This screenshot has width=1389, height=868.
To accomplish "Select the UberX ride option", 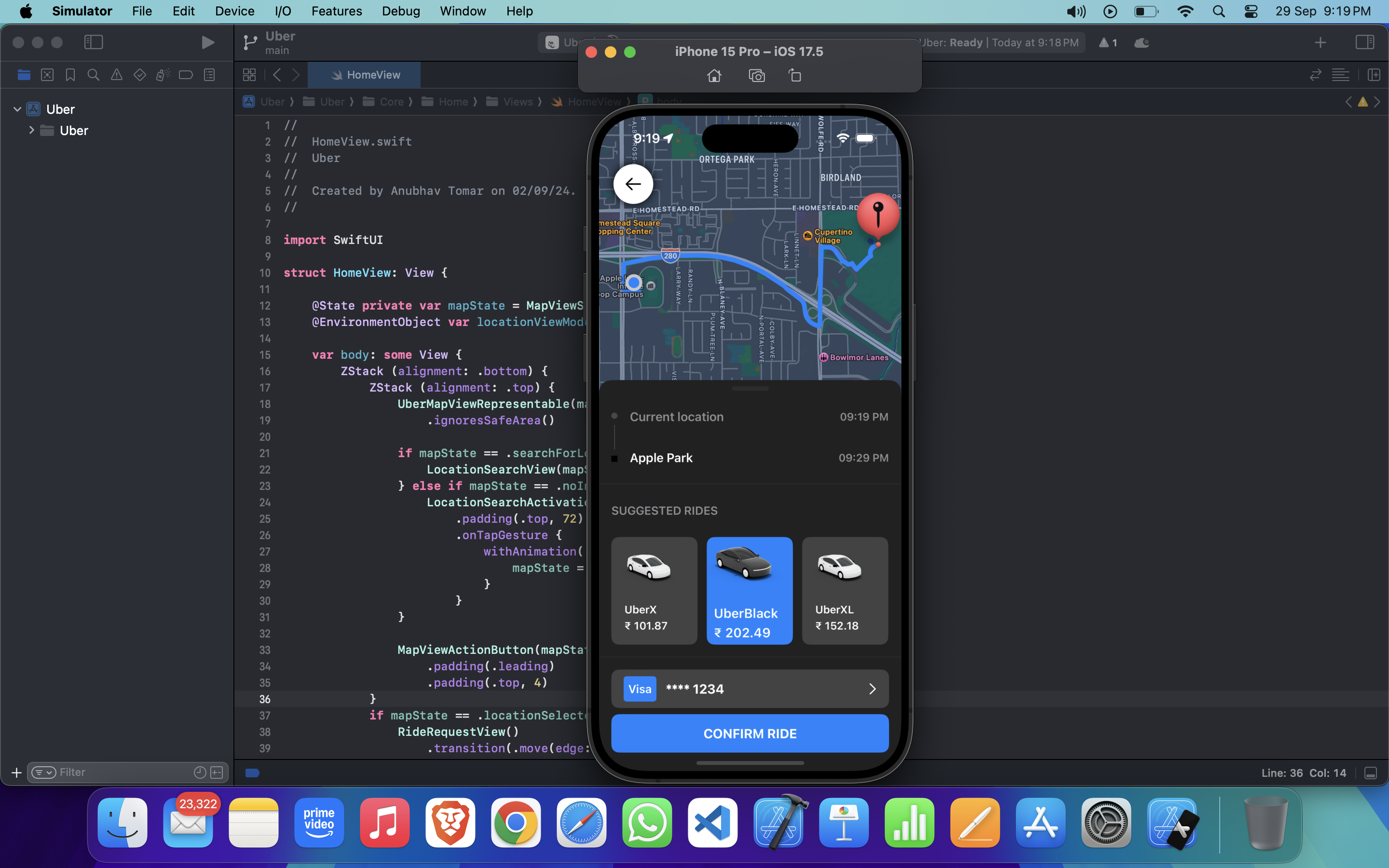I will [x=654, y=590].
